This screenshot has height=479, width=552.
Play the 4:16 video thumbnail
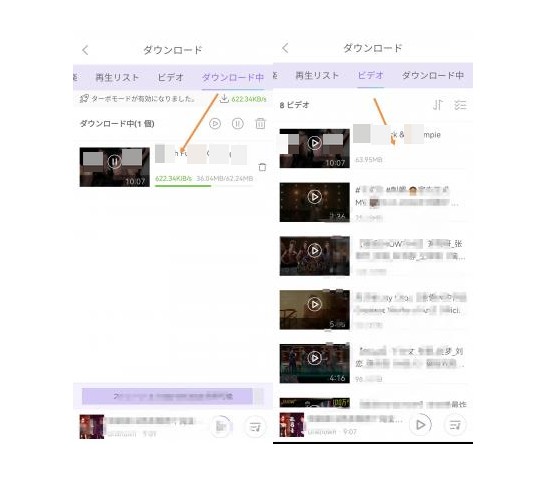point(315,364)
